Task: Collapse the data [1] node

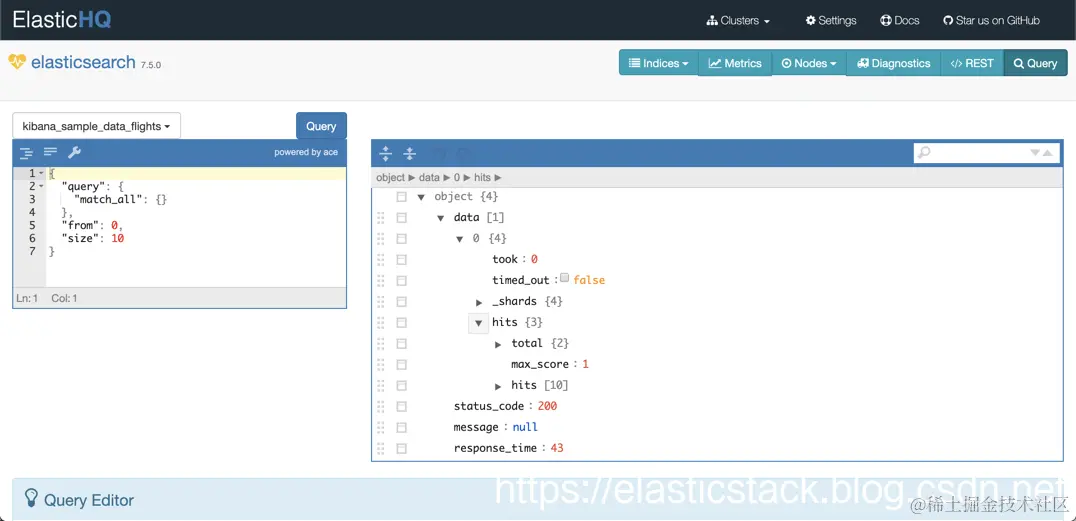Action: 441,218
